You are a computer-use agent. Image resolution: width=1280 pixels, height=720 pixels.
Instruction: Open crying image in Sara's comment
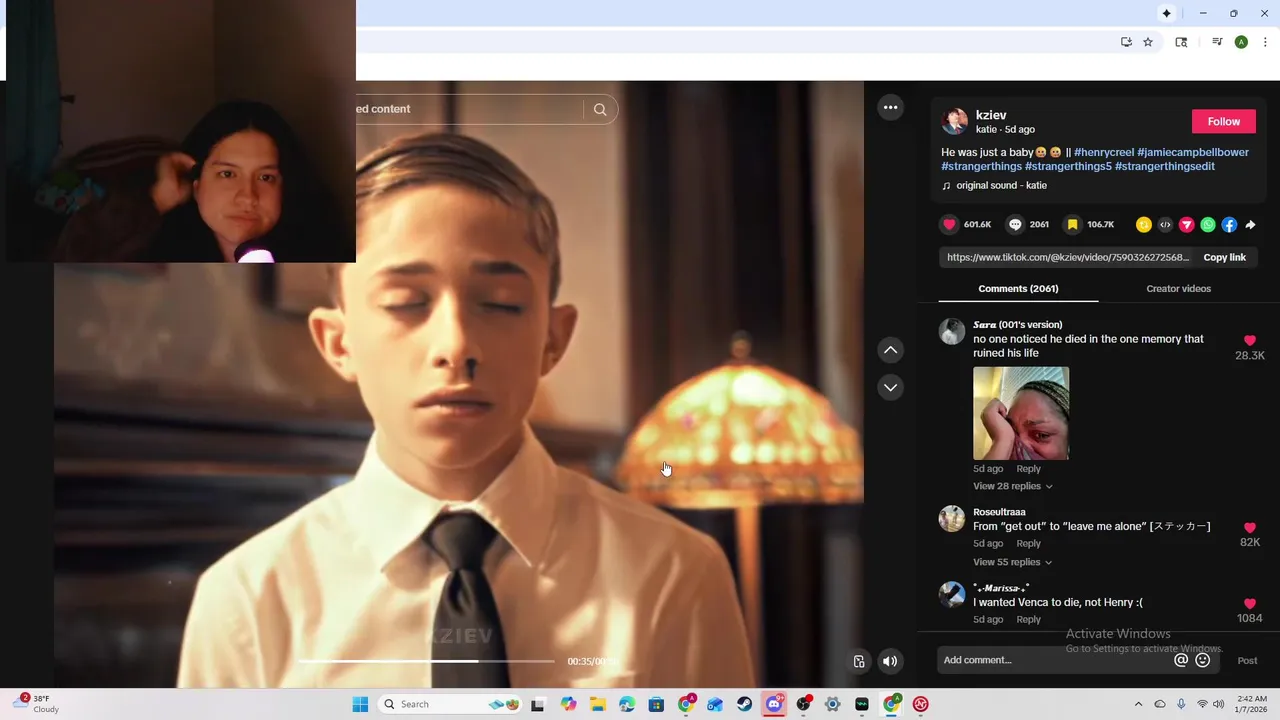(x=1021, y=413)
